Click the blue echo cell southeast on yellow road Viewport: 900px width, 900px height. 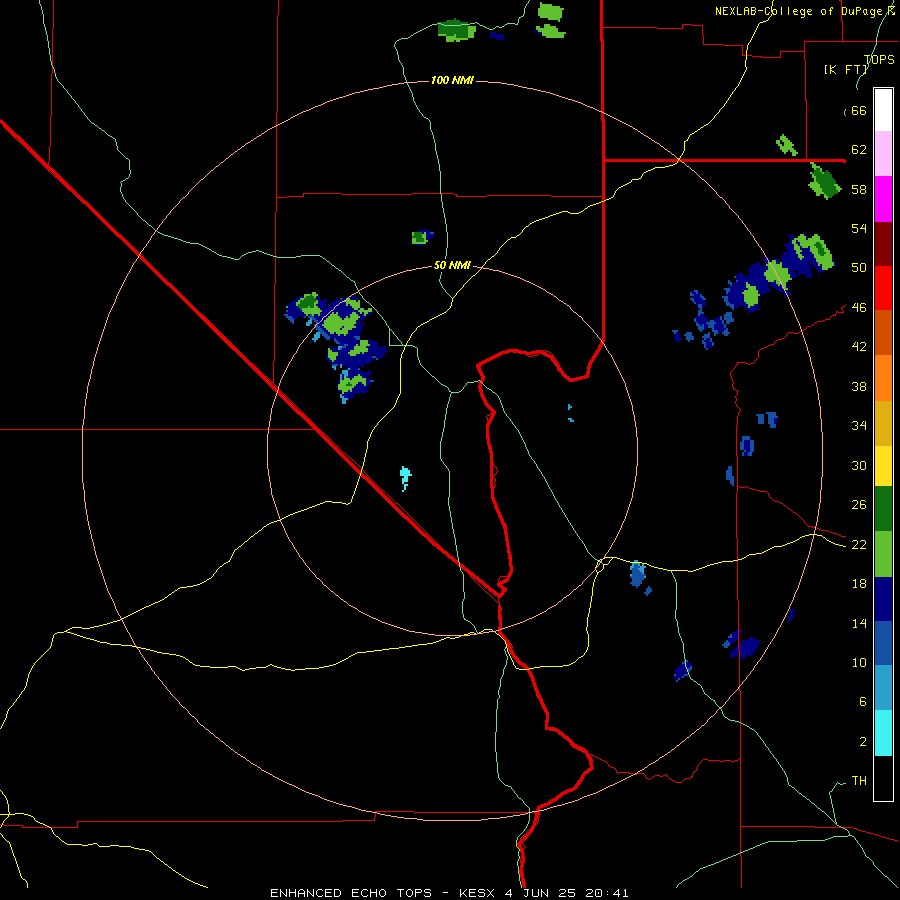639,576
